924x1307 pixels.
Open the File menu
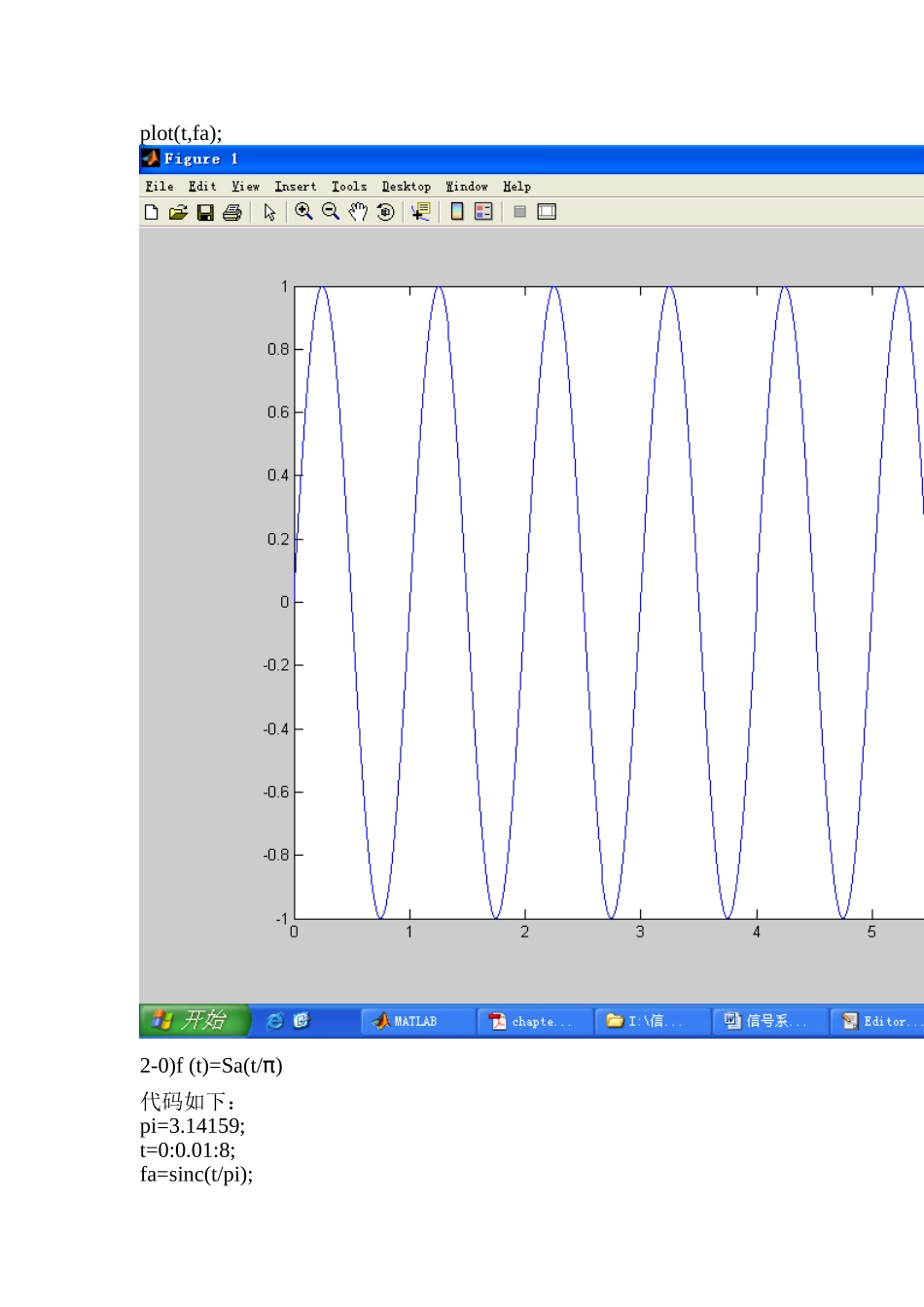coord(160,187)
